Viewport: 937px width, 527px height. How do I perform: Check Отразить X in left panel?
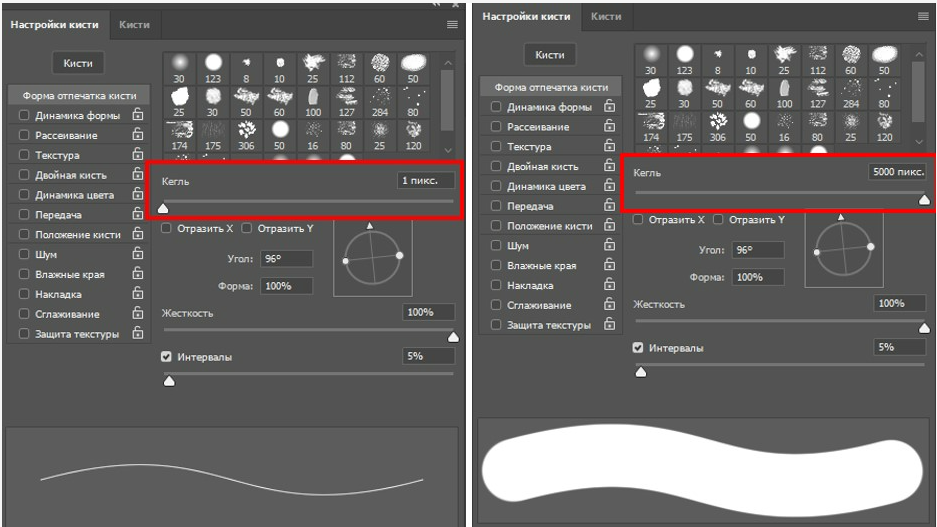(x=166, y=228)
